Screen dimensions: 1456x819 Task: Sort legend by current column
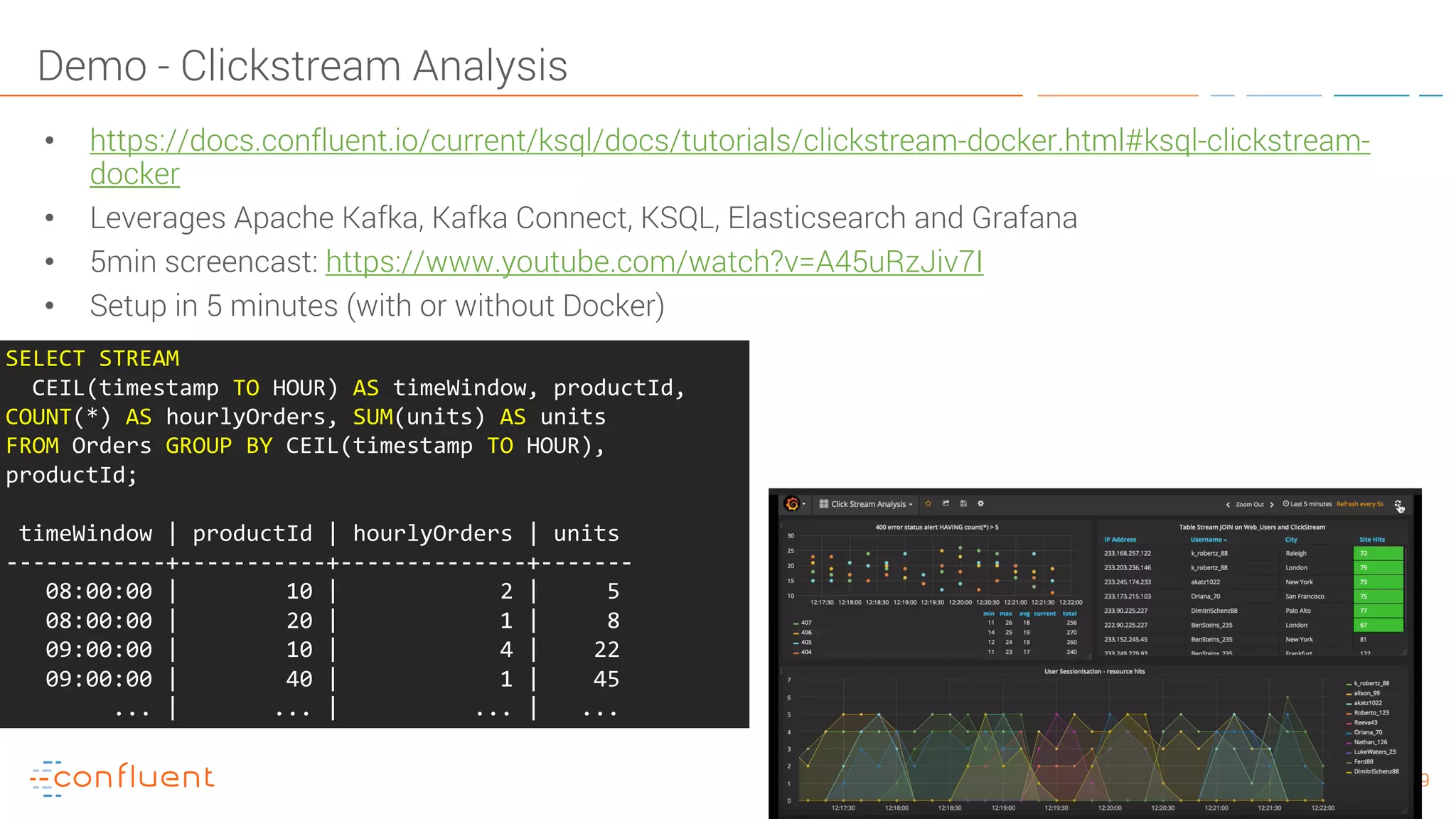tap(1045, 614)
